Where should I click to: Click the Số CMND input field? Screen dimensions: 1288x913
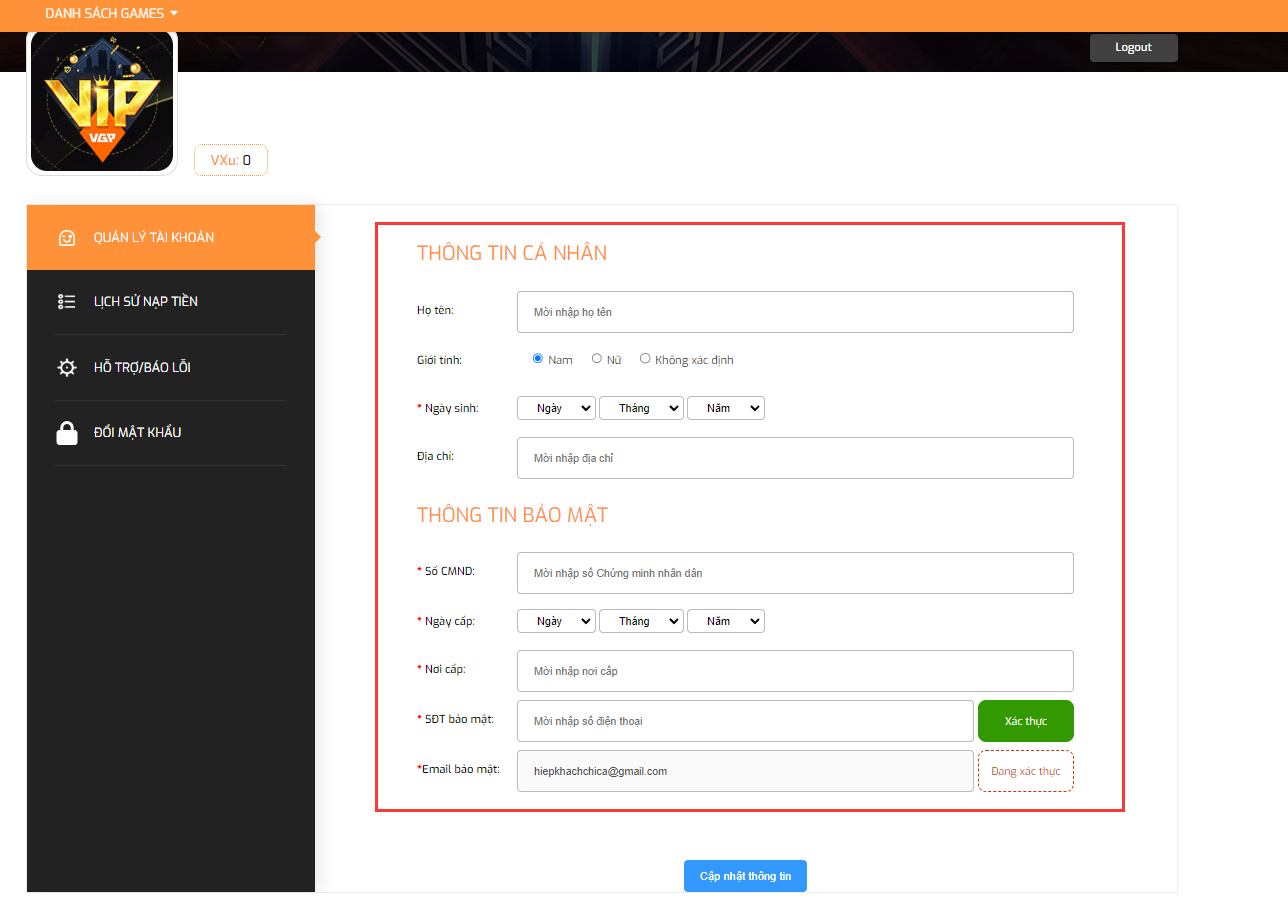coord(795,573)
